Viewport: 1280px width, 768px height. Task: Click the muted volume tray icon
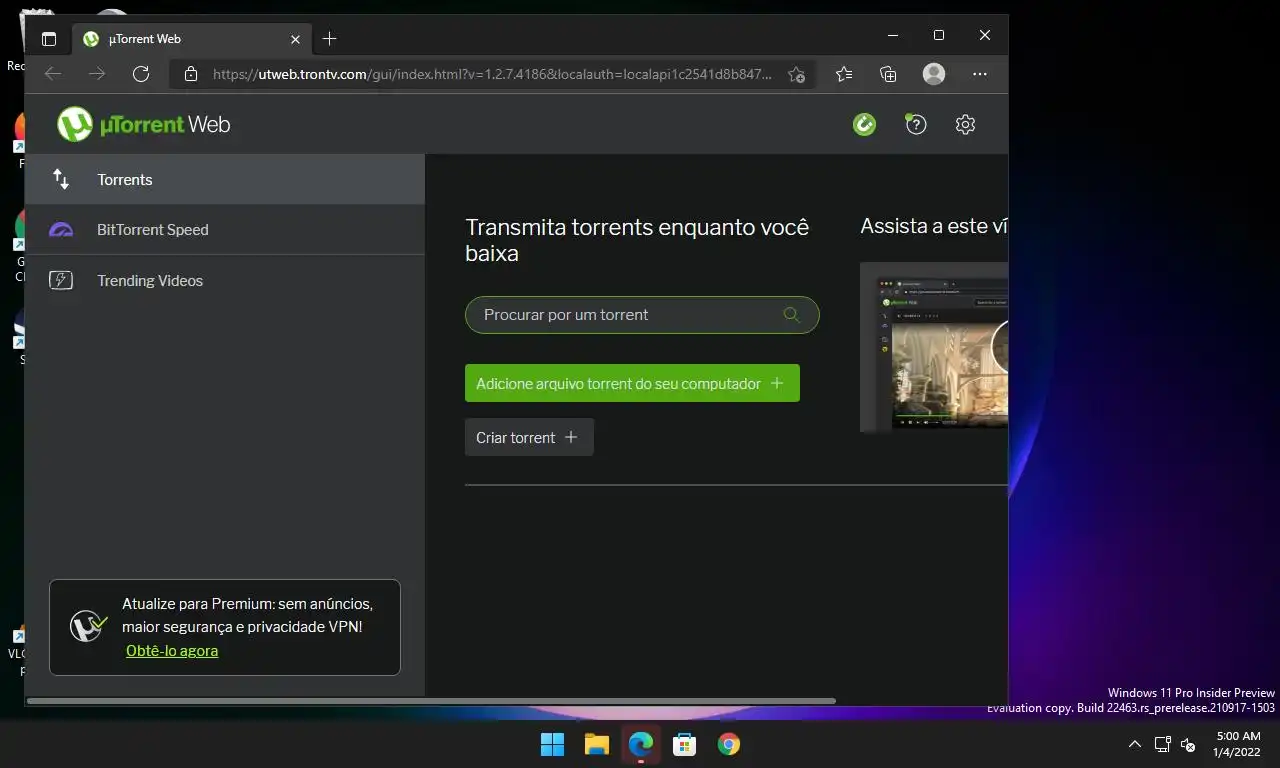pos(1188,744)
